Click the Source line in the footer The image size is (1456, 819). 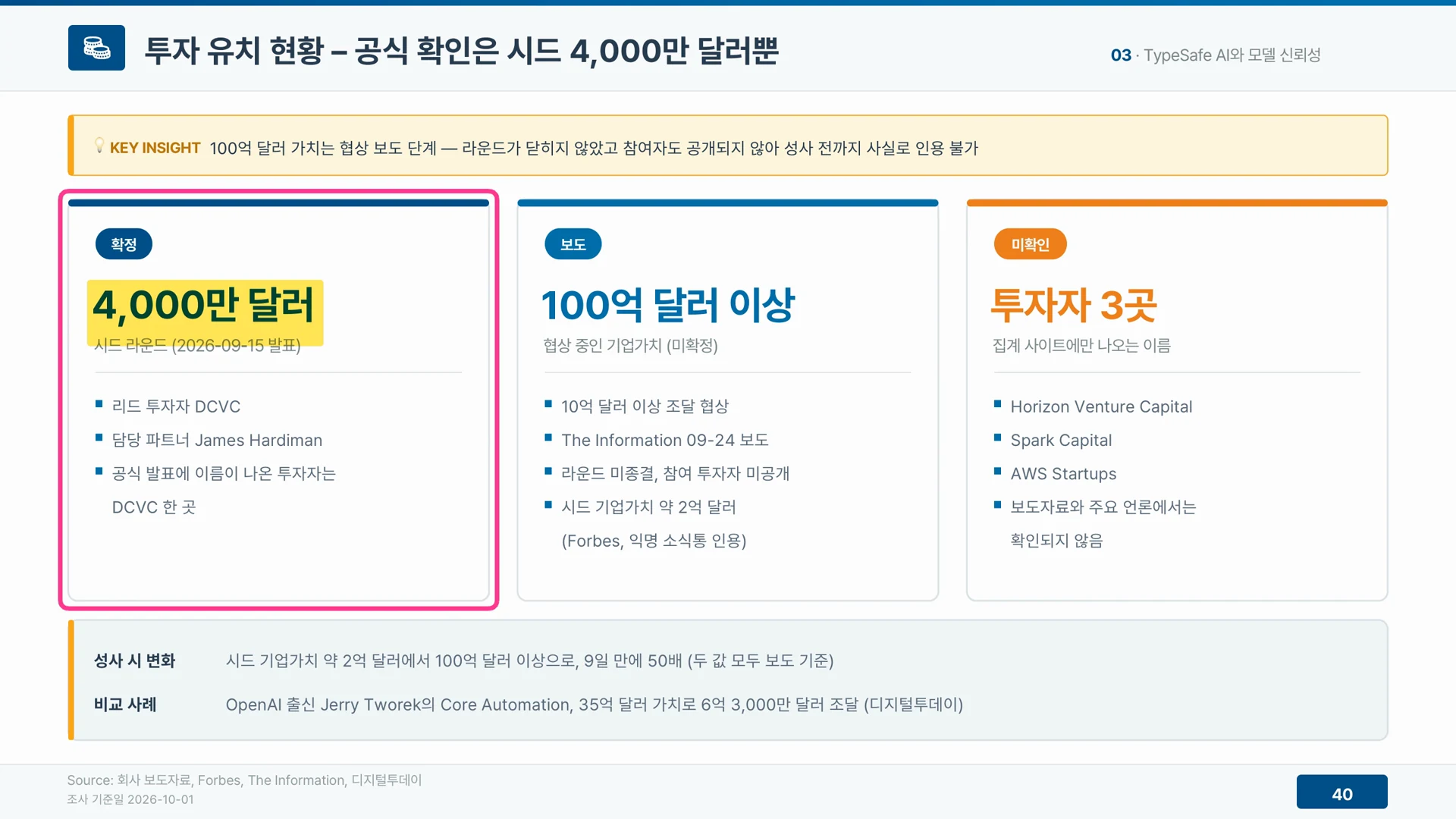click(x=244, y=780)
